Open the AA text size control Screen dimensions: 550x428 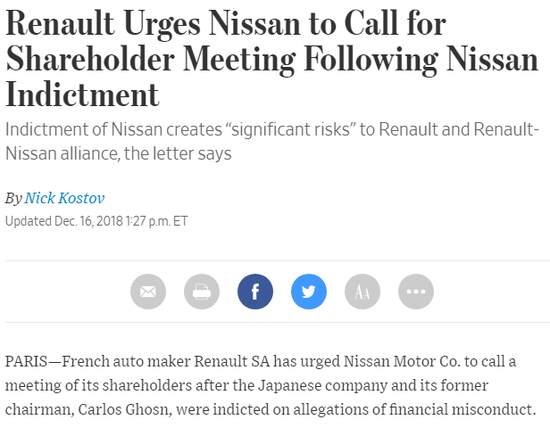click(x=362, y=292)
